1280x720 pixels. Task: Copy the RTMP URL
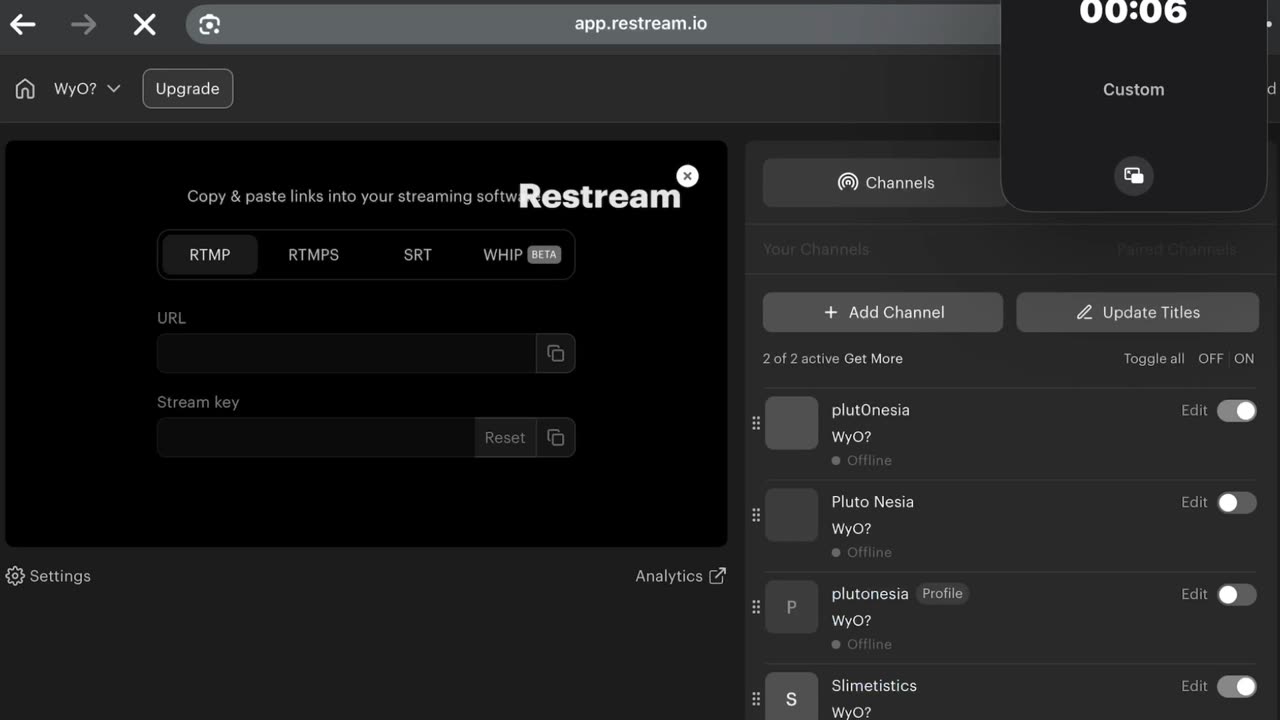tap(555, 353)
